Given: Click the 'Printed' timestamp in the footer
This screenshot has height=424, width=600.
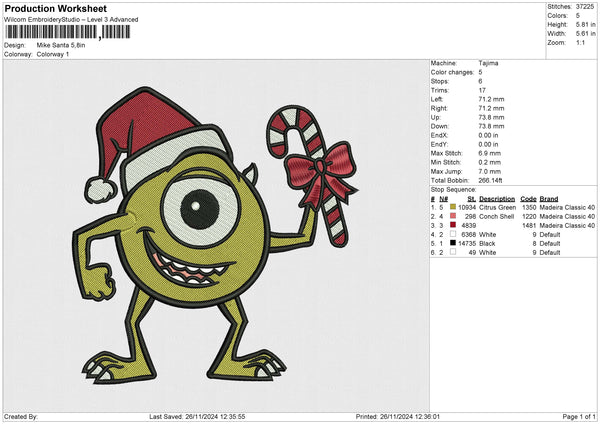Looking at the screenshot, I should (x=398, y=416).
